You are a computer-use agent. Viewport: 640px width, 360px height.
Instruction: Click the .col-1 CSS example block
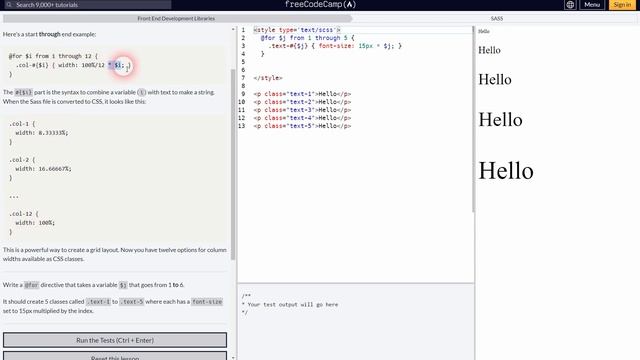(x=38, y=133)
